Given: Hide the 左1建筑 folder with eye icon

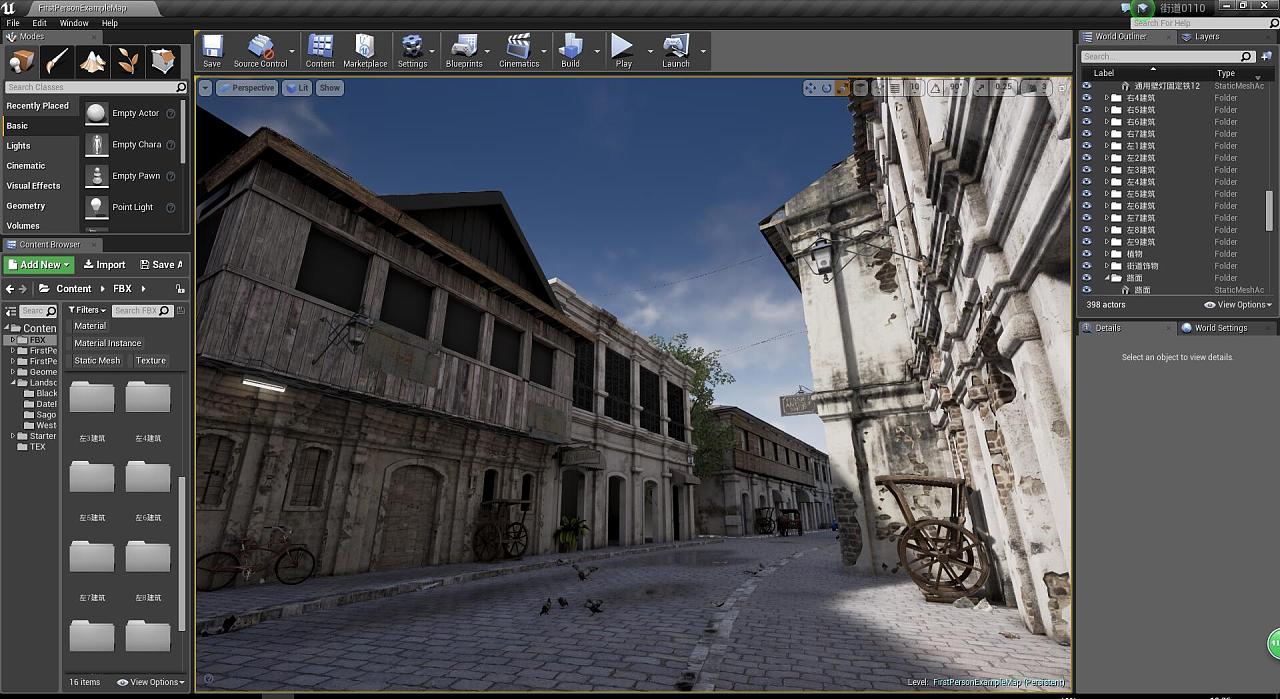Looking at the screenshot, I should (1087, 146).
